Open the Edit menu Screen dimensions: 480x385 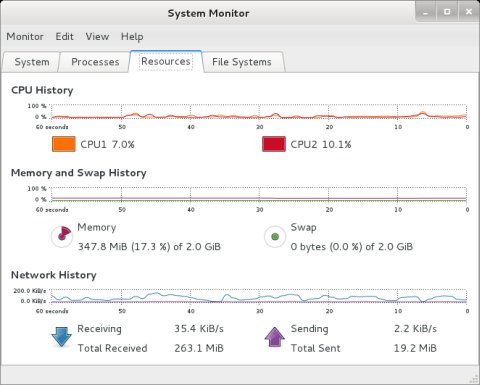[64, 36]
